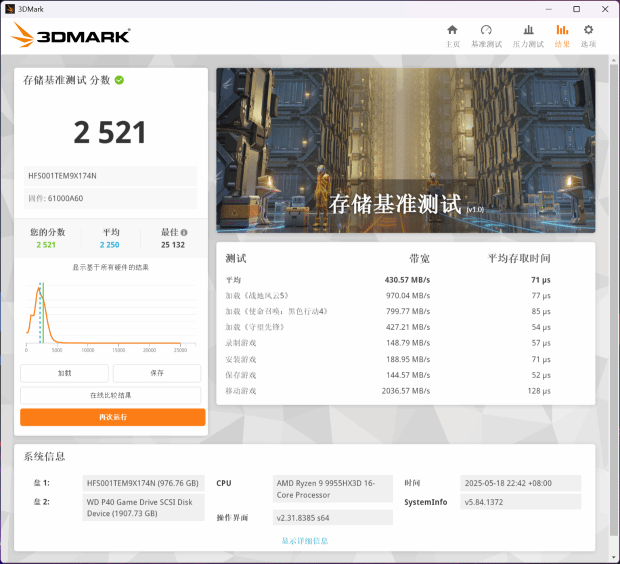Open the Home (主页) tab icon

point(452,30)
